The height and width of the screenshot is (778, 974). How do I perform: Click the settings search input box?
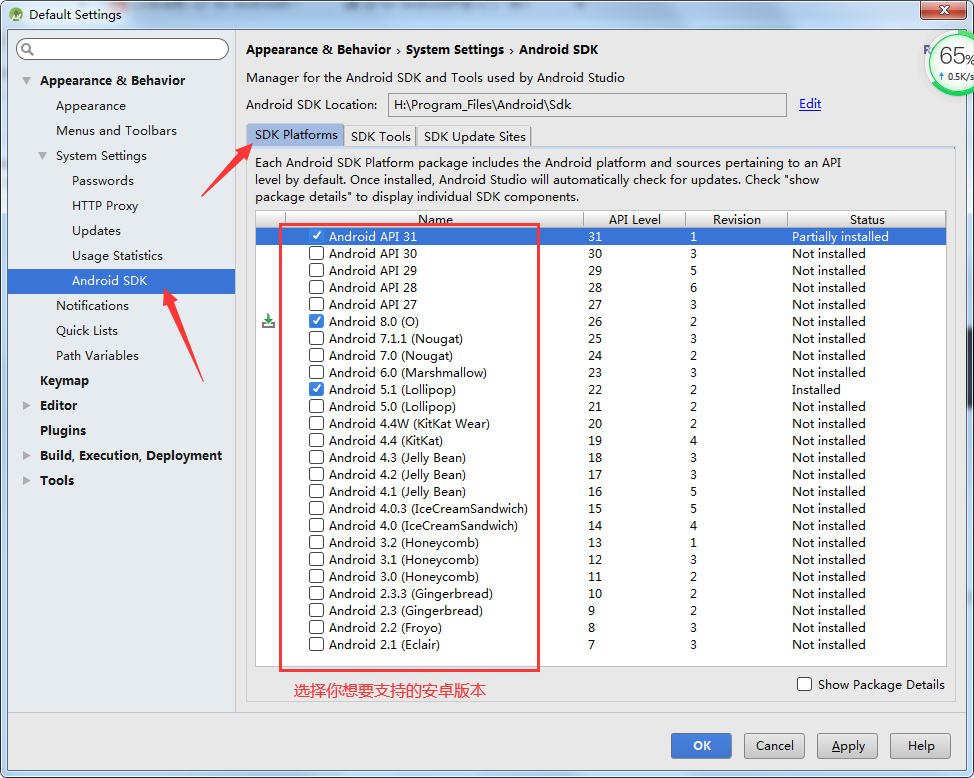[x=122, y=49]
